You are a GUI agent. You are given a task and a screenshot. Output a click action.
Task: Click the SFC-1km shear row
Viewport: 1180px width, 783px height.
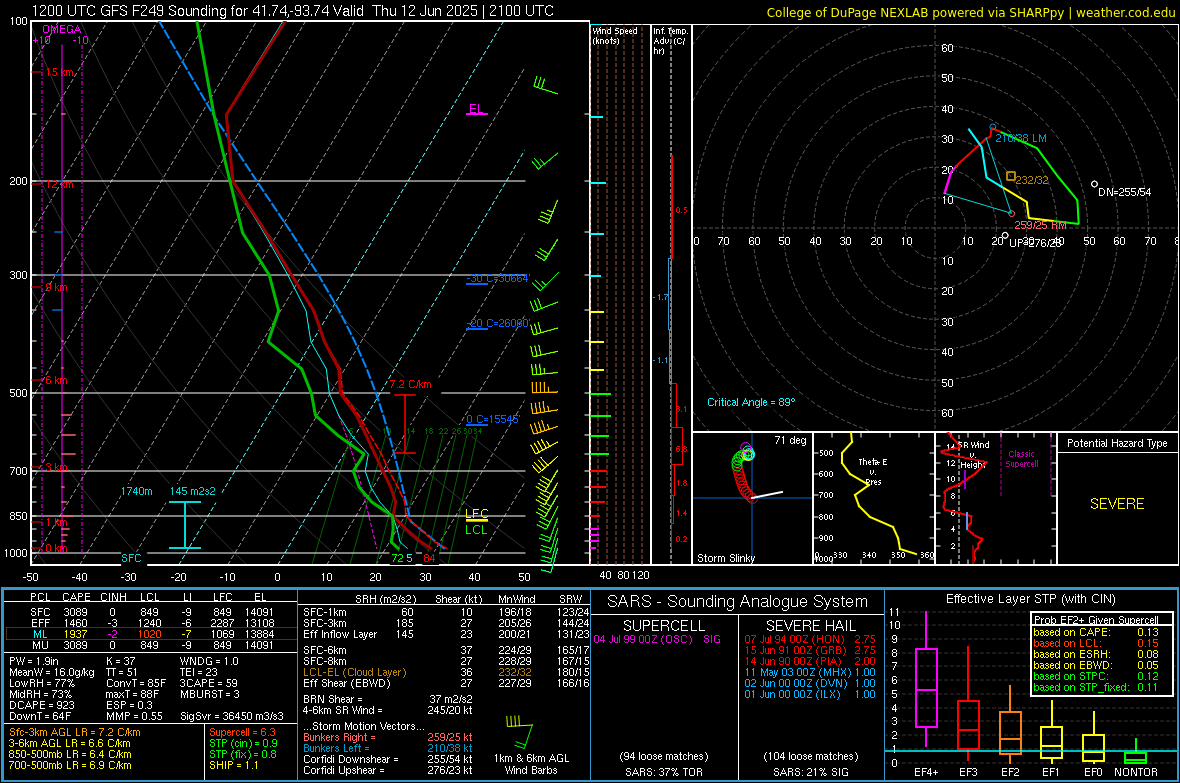point(446,612)
